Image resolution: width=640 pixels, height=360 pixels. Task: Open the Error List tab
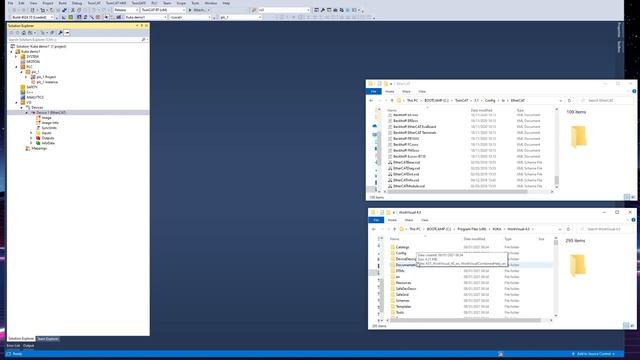pyautogui.click(x=13, y=346)
